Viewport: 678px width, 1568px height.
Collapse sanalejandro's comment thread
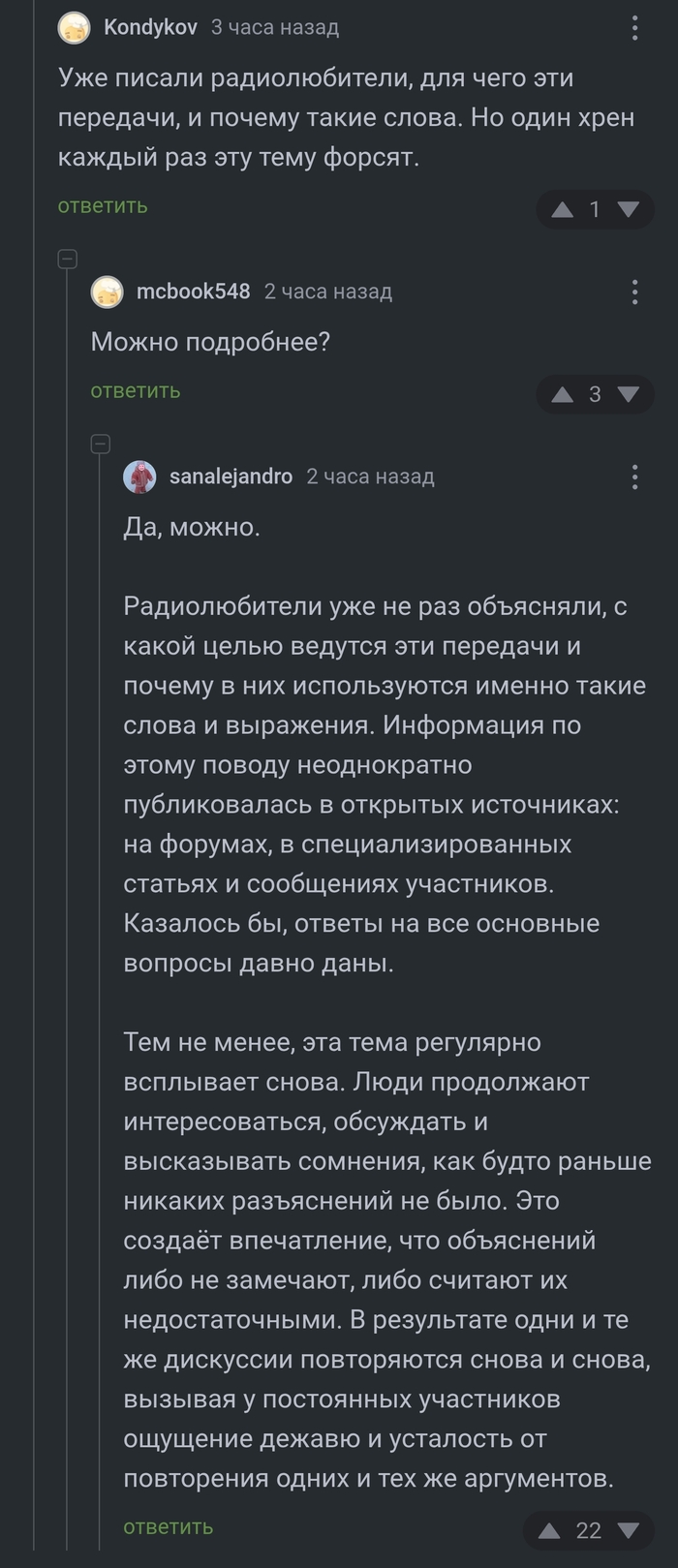(x=99, y=444)
